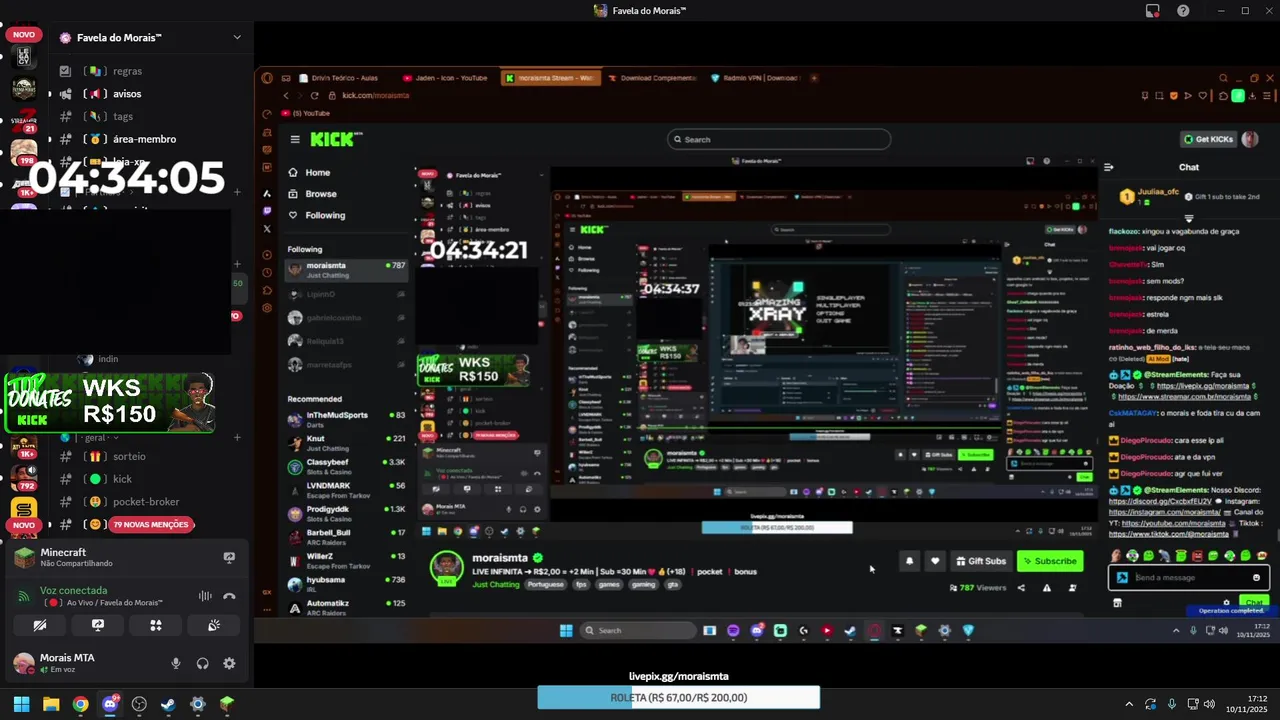Screen dimensions: 1280x720
Task: Show hidden tray icons chevron
Action: pyautogui.click(x=1129, y=704)
